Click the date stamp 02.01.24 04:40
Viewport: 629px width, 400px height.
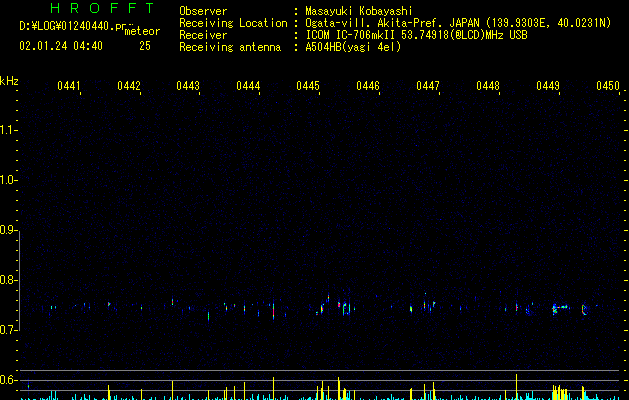[61, 46]
